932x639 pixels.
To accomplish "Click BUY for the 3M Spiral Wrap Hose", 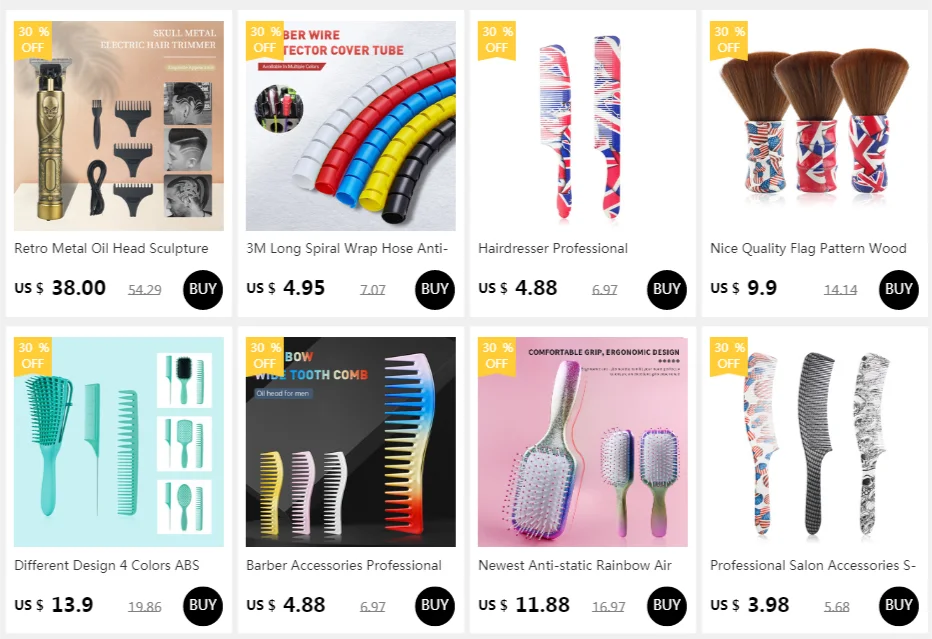I will (434, 289).
